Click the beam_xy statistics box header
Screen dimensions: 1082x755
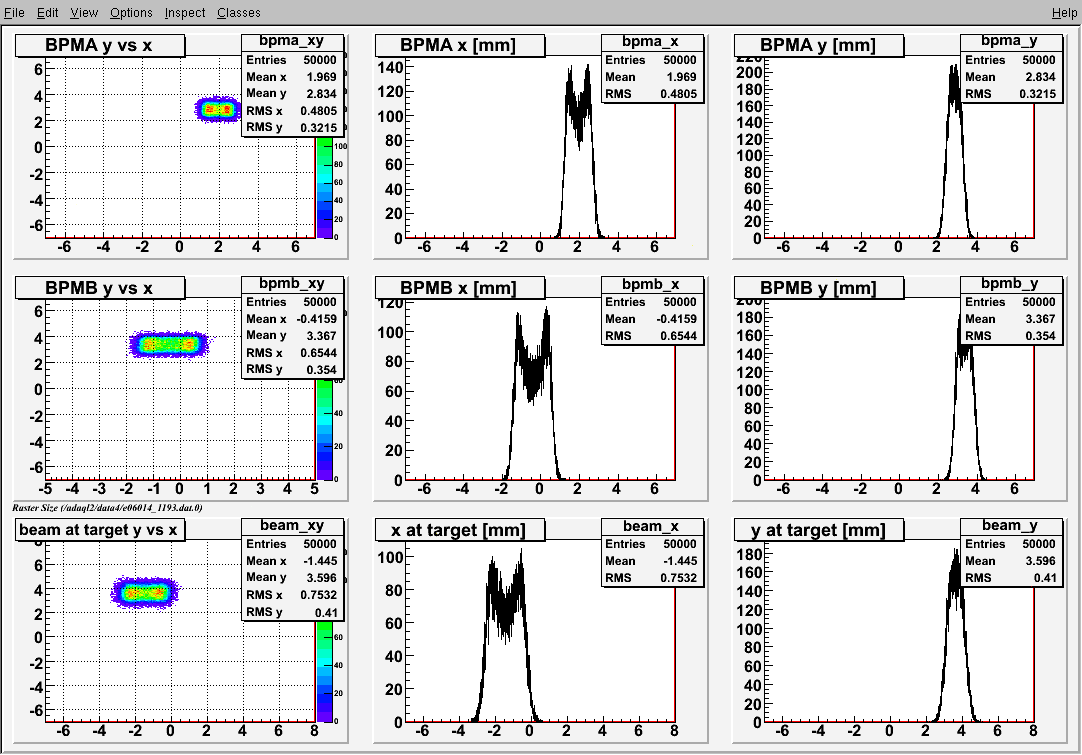point(292,526)
